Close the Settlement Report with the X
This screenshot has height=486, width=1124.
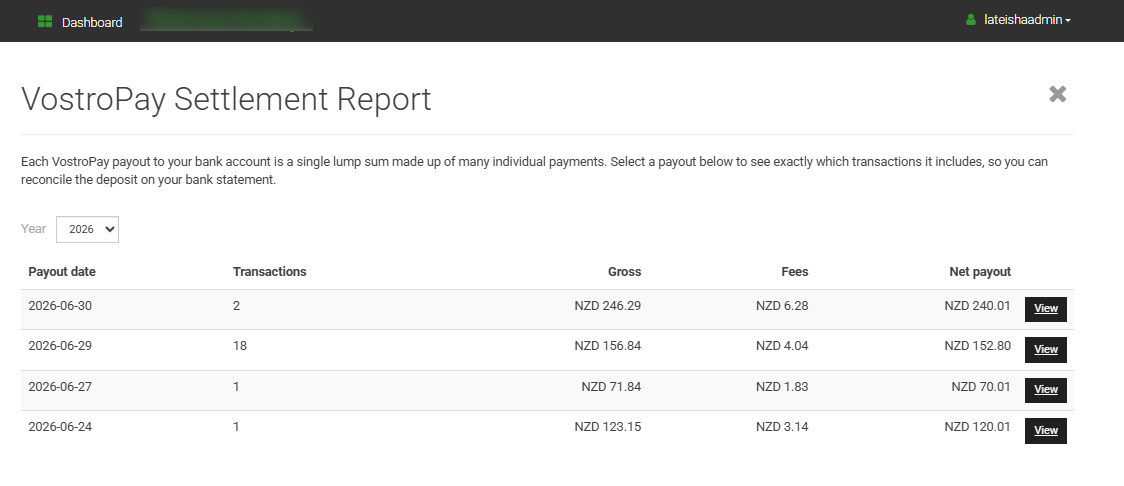[x=1057, y=94]
